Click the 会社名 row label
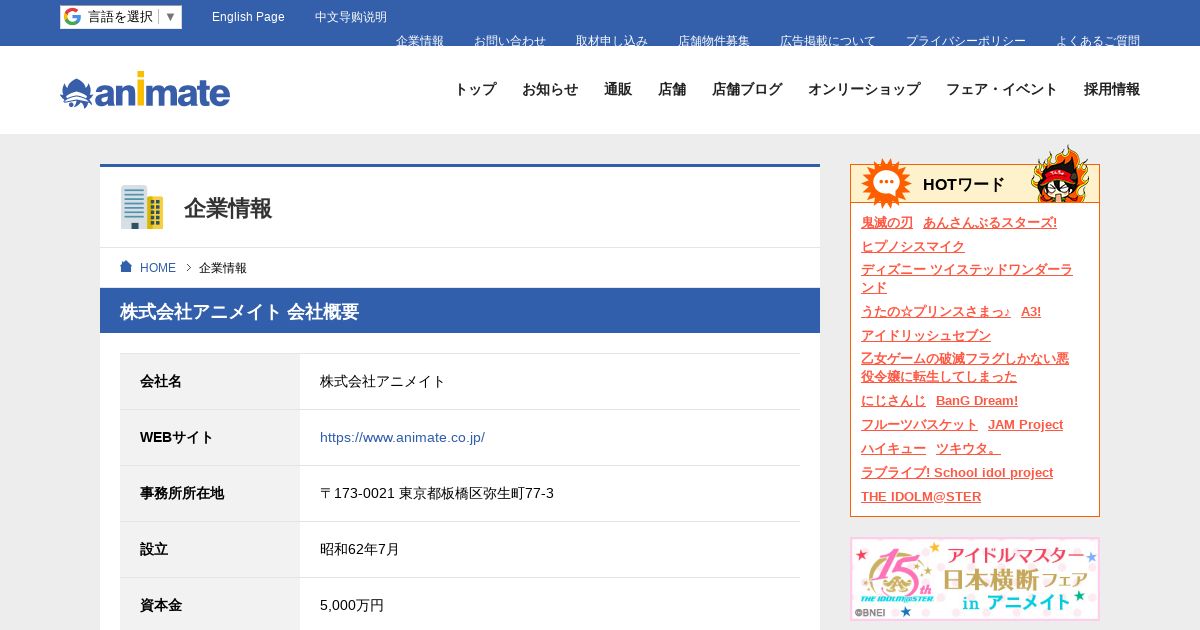The width and height of the screenshot is (1200, 630). (x=161, y=381)
